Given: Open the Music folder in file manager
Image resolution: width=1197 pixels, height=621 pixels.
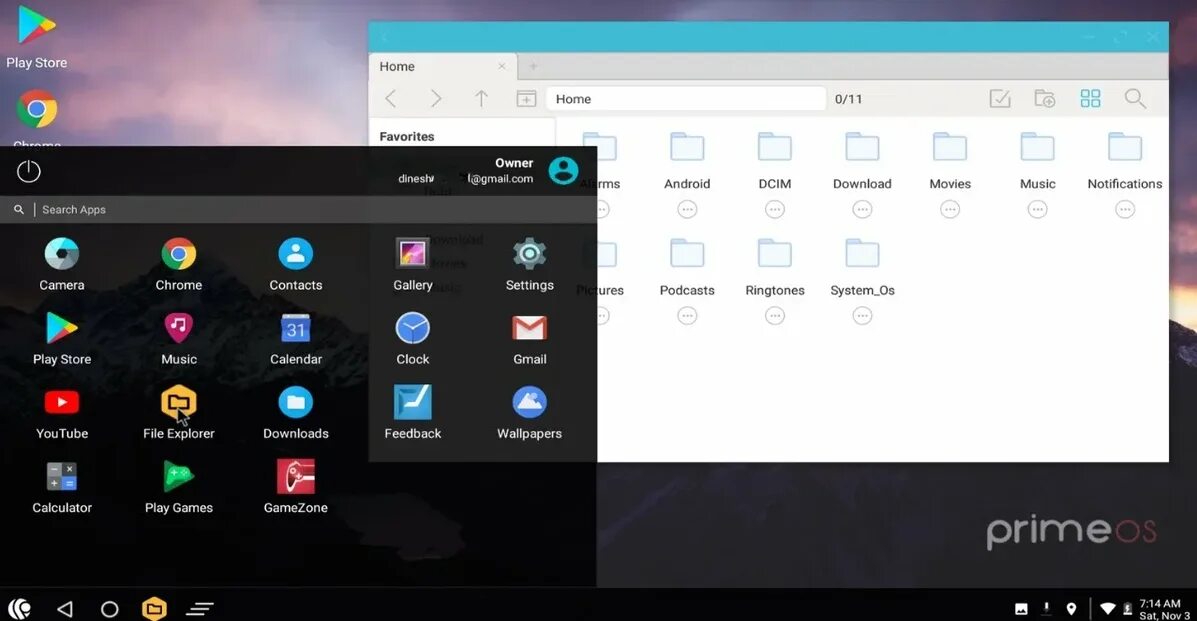Looking at the screenshot, I should tap(1037, 160).
